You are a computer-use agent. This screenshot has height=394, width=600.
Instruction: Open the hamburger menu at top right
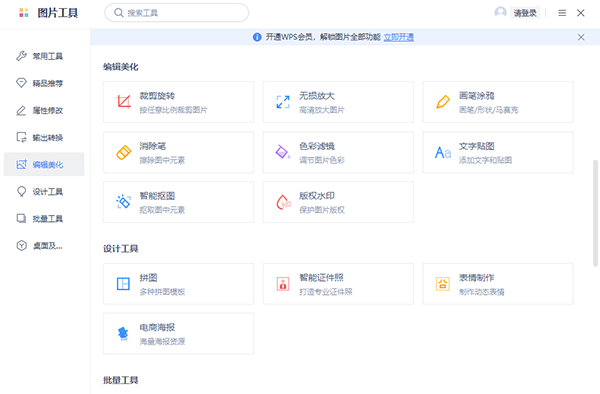tap(562, 13)
